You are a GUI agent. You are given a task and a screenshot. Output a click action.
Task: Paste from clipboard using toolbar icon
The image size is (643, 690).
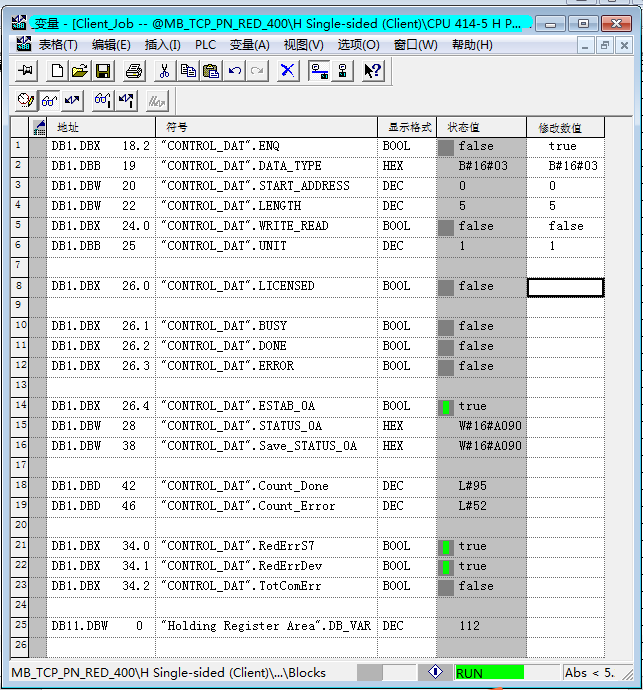(x=210, y=70)
